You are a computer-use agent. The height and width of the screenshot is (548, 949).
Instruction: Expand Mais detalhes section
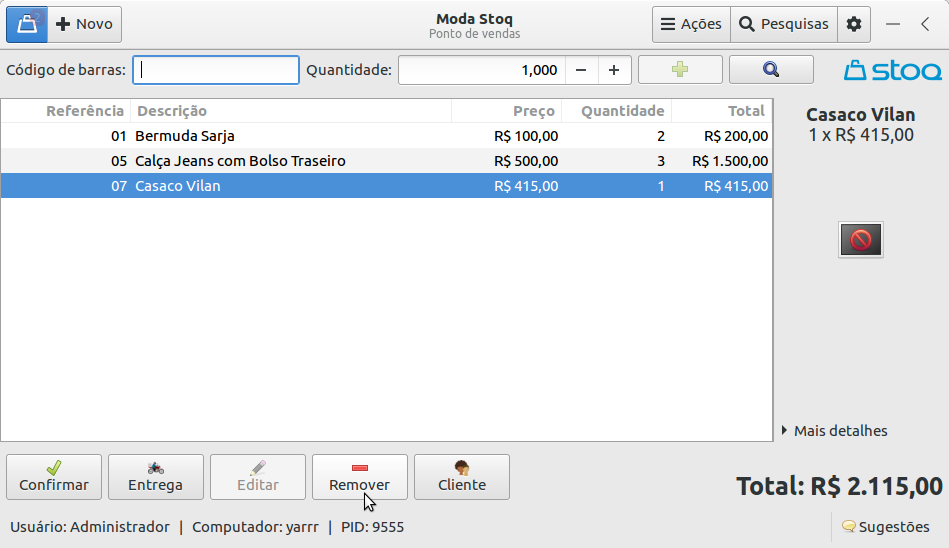(835, 431)
